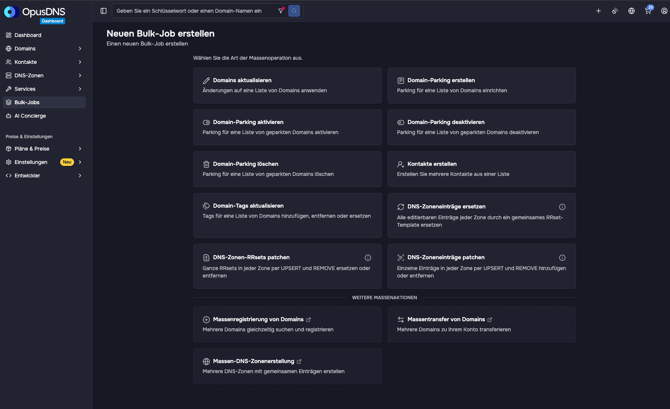Click the blue Dashboard badge under logo

click(x=53, y=21)
